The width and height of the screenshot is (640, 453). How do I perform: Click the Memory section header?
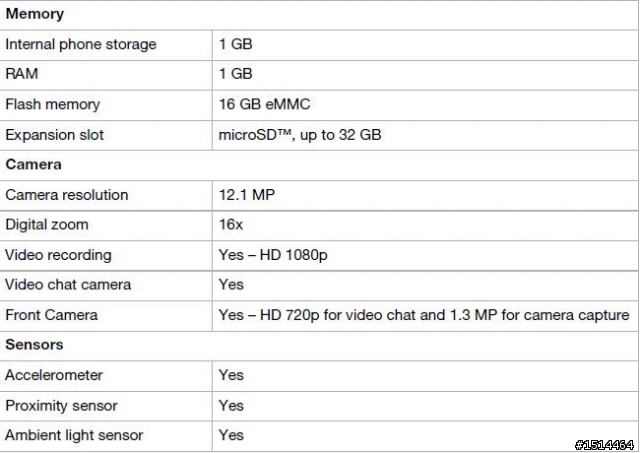click(x=35, y=14)
